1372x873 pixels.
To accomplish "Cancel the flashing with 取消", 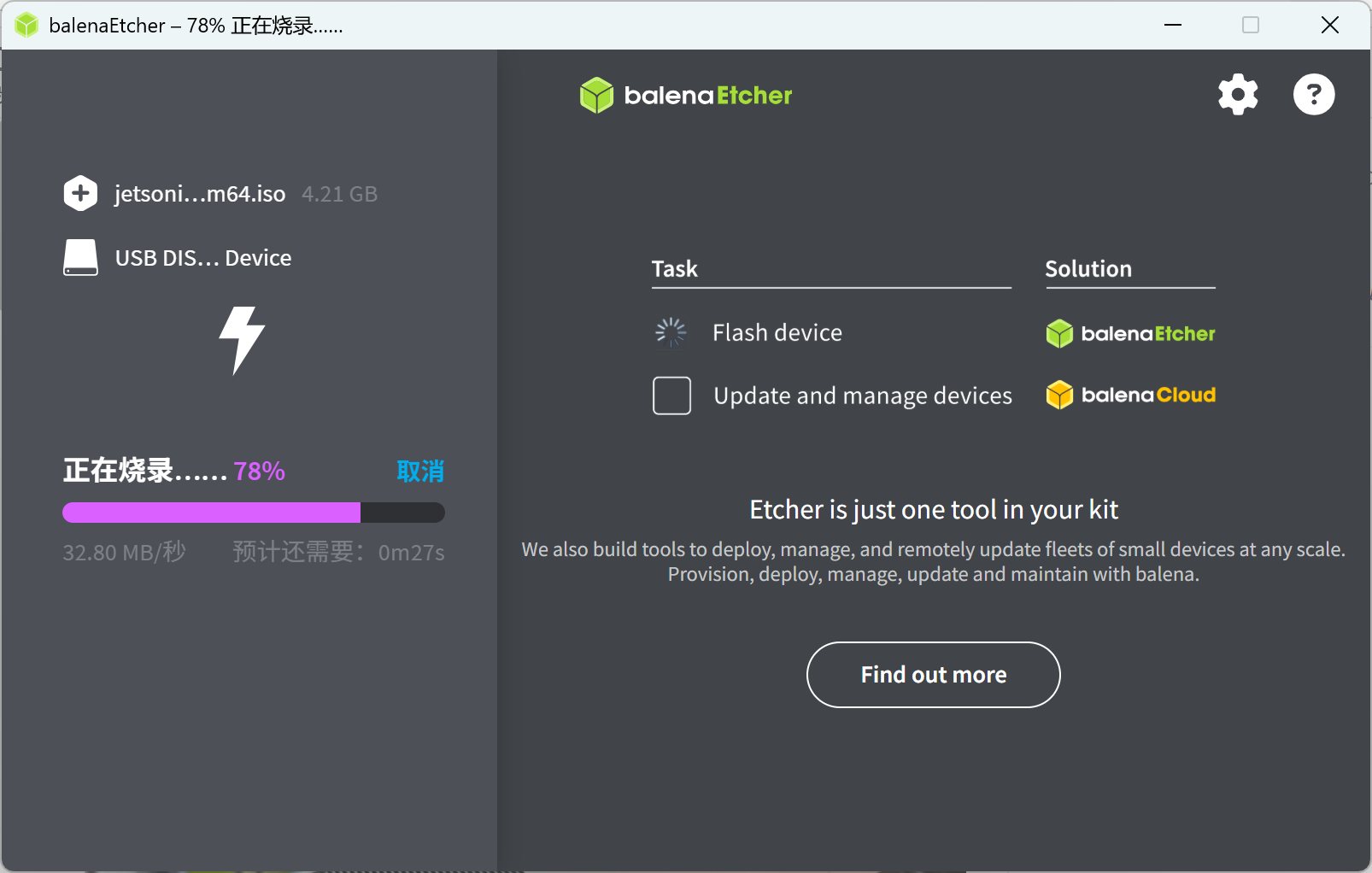I will click(419, 471).
